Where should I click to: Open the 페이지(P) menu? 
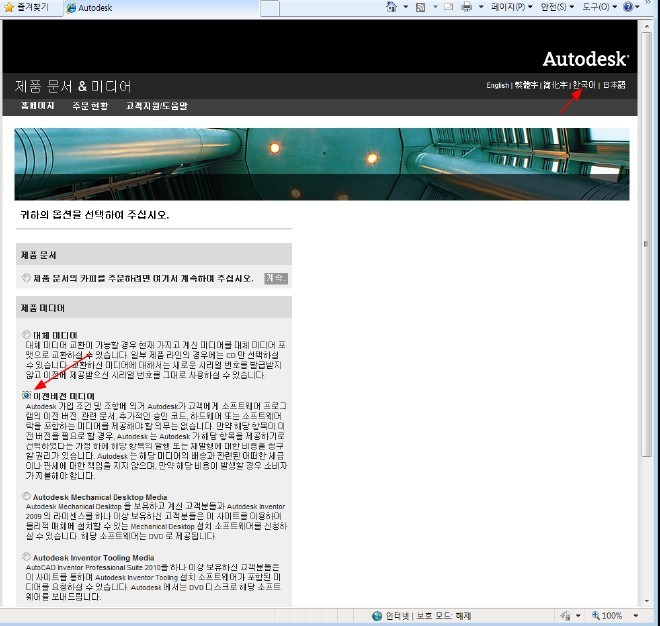point(511,7)
